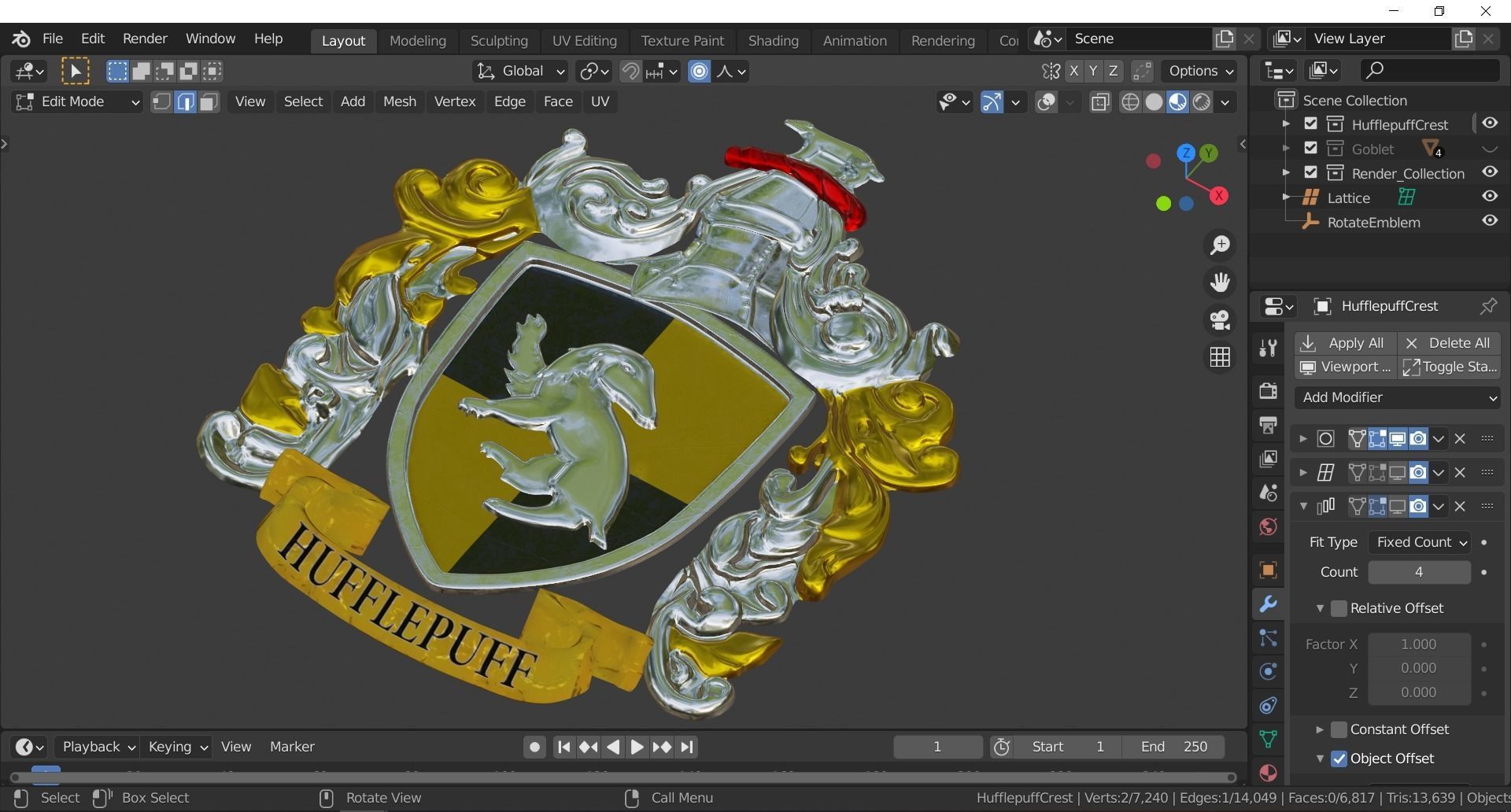Open the Render properties tab
The image size is (1511, 812).
(x=1268, y=391)
